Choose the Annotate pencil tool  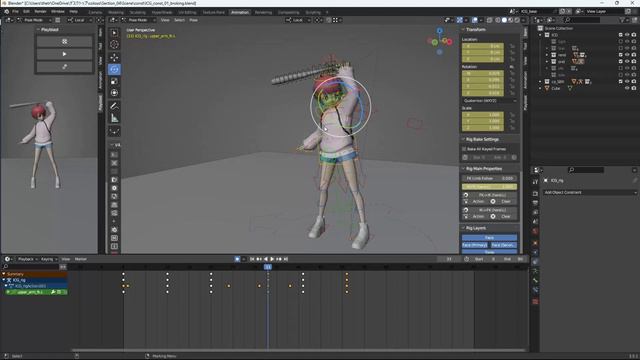pos(114,106)
